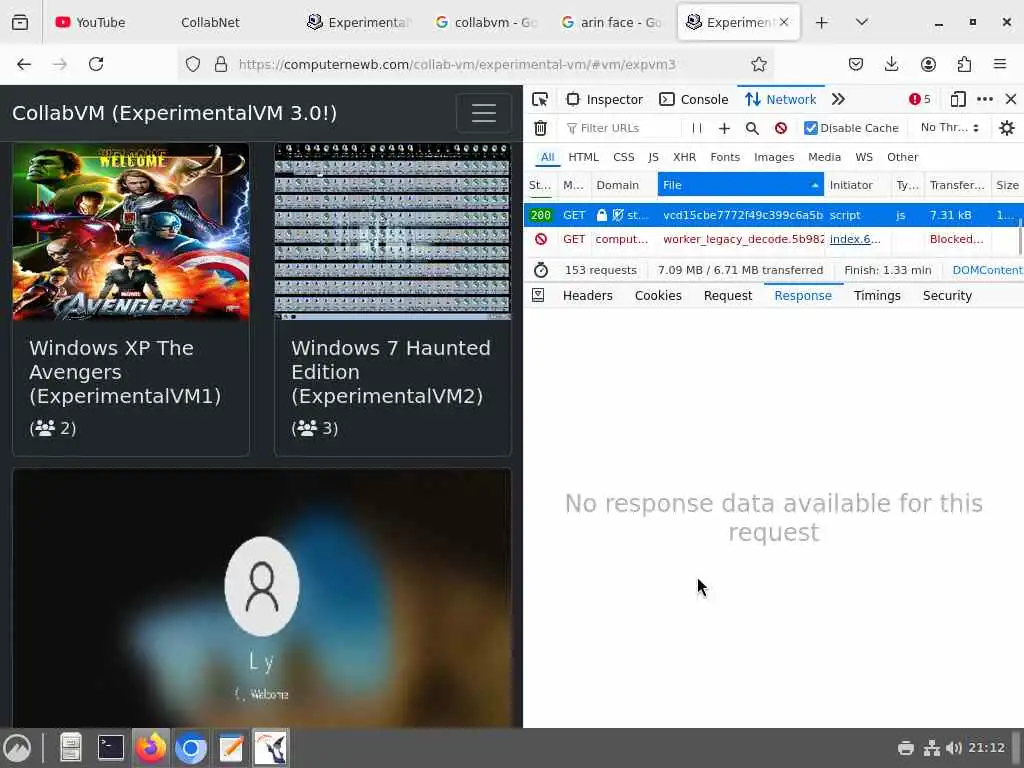Image resolution: width=1024 pixels, height=768 pixels.
Task: Open Headers details tab
Action: pyautogui.click(x=588, y=295)
